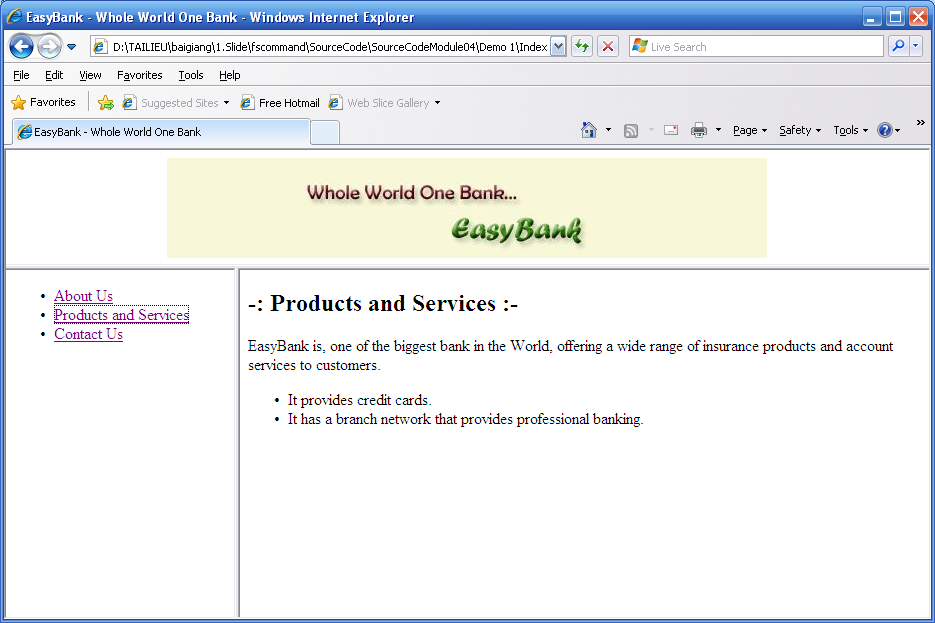Image resolution: width=935 pixels, height=623 pixels.
Task: Click the Read Mail envelope icon
Action: tap(670, 130)
